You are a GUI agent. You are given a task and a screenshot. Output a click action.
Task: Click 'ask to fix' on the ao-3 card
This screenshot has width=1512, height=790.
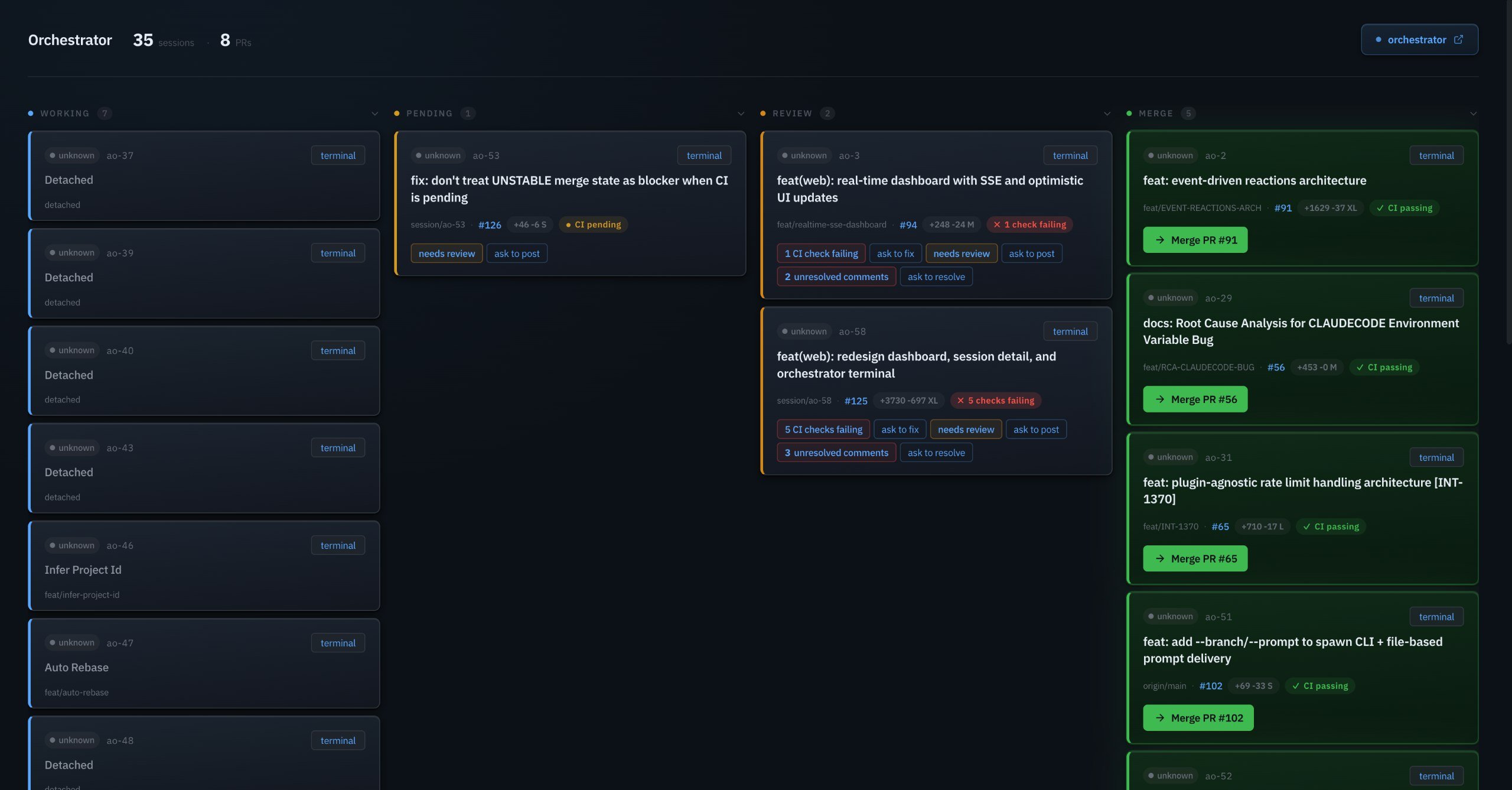coord(895,253)
